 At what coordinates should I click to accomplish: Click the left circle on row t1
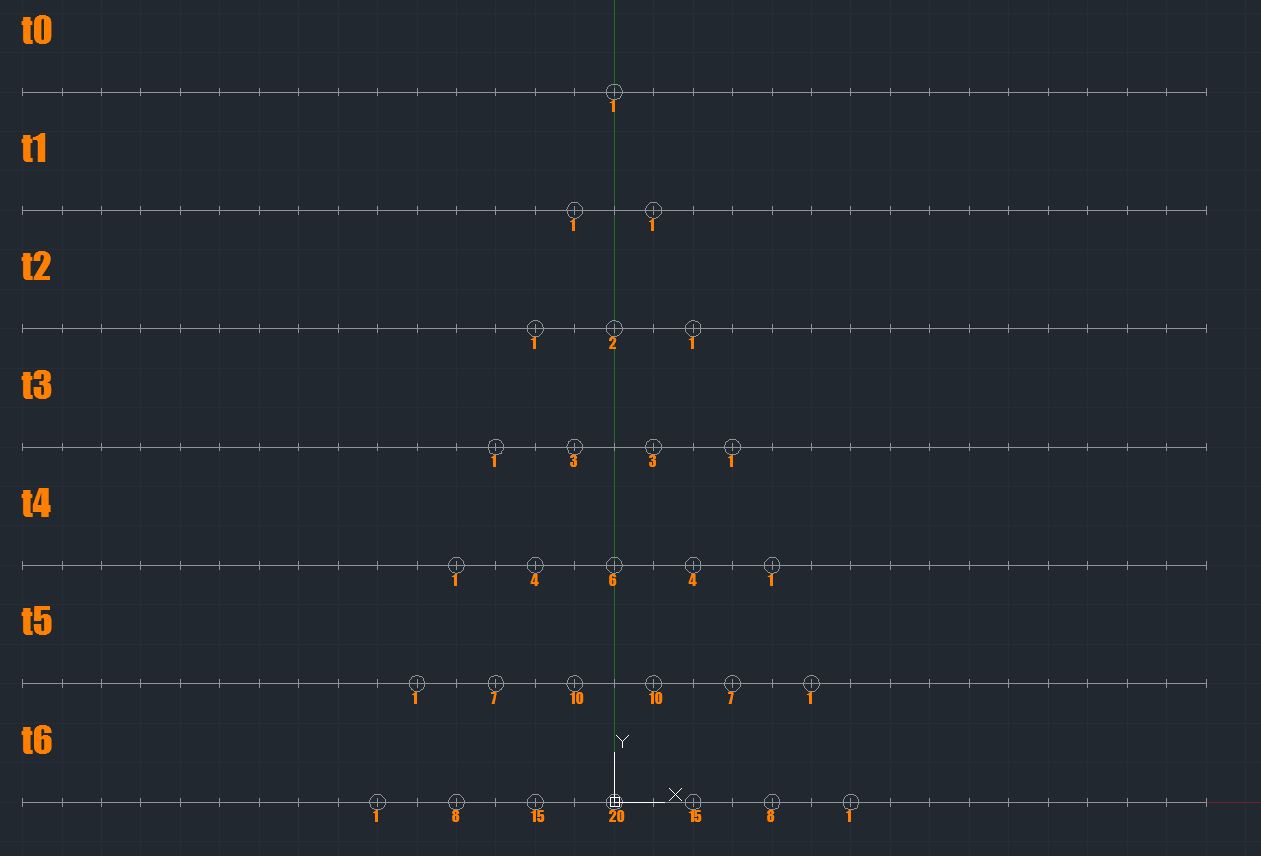(574, 210)
